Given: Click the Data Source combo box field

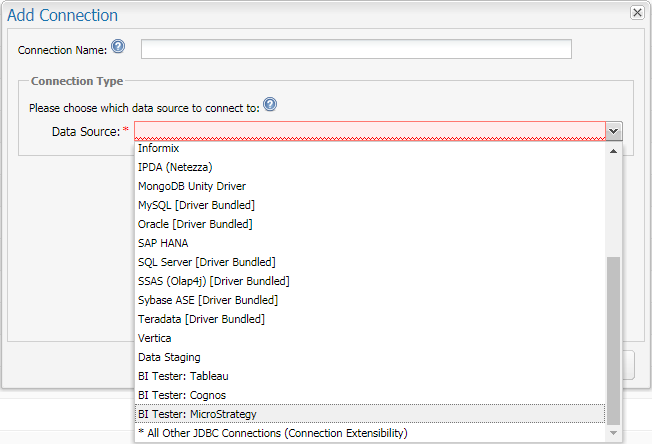Looking at the screenshot, I should [370, 131].
